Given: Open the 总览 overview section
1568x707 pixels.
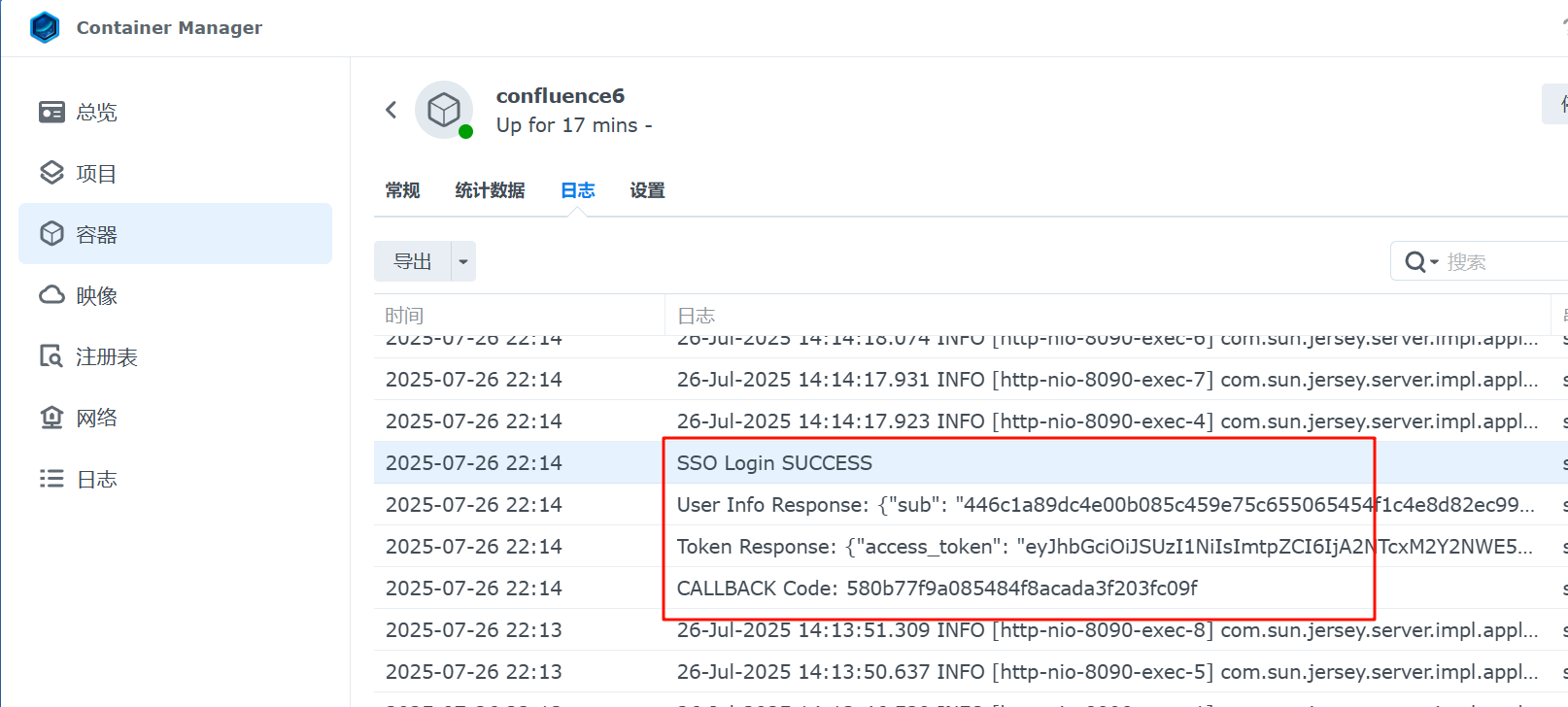Looking at the screenshot, I should [175, 113].
